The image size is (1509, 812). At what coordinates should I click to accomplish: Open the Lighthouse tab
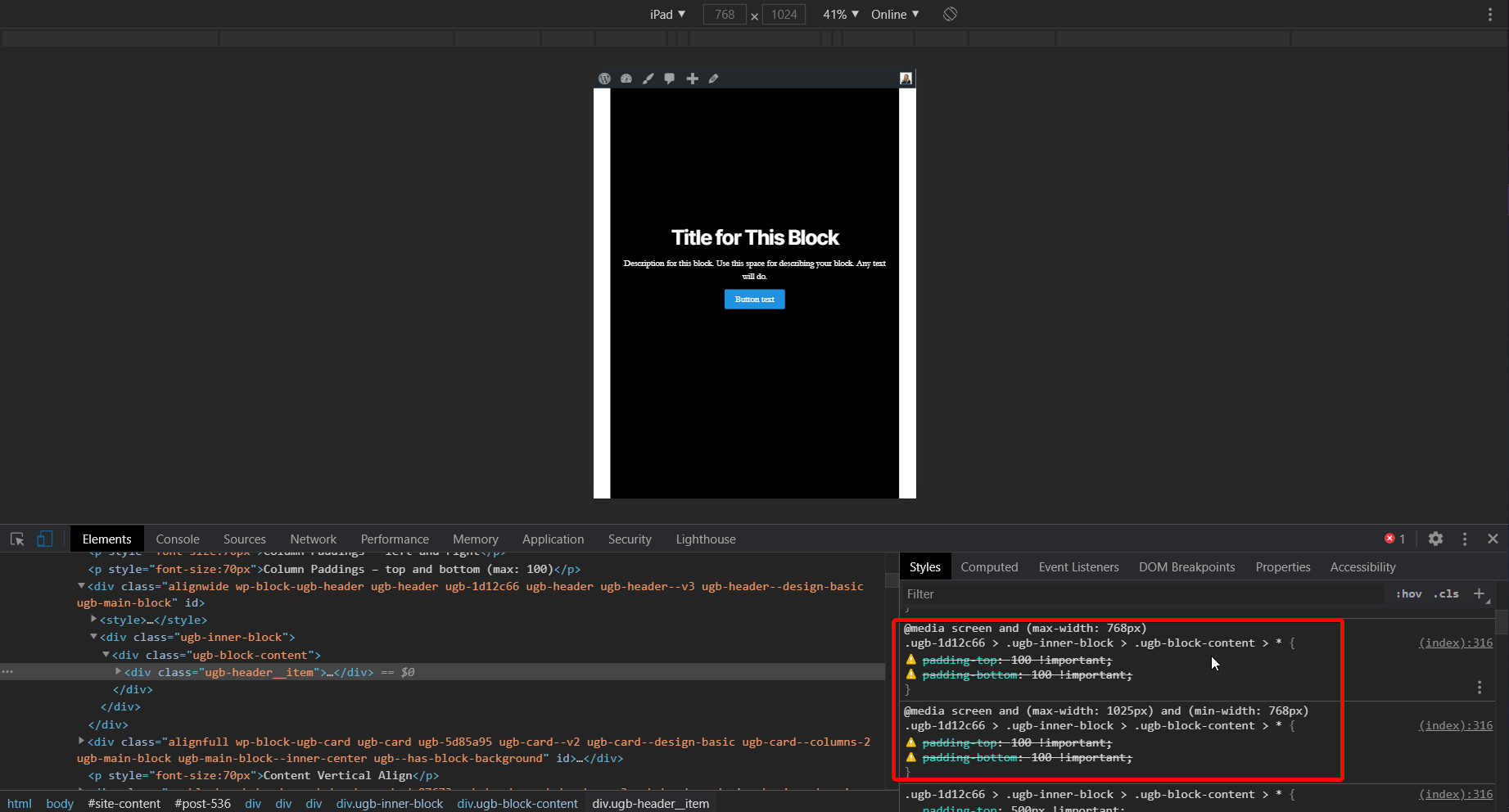tap(706, 539)
